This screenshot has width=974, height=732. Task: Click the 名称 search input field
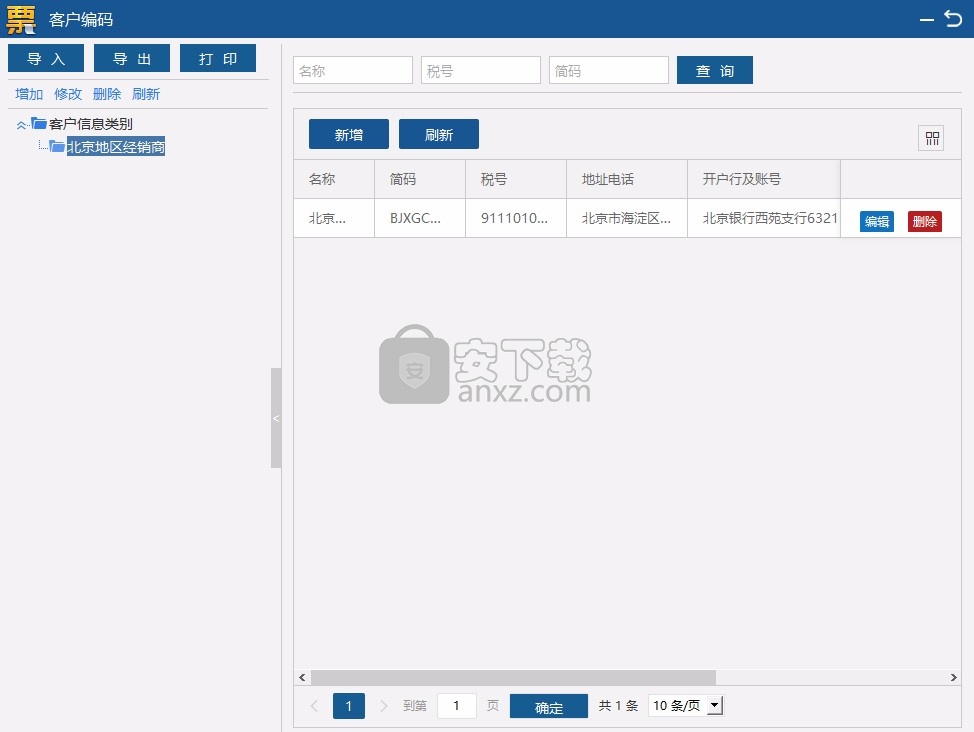[352, 69]
